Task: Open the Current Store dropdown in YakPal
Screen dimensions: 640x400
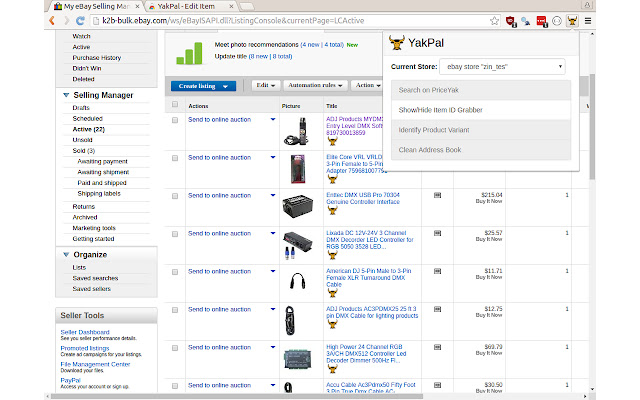Action: (x=502, y=67)
